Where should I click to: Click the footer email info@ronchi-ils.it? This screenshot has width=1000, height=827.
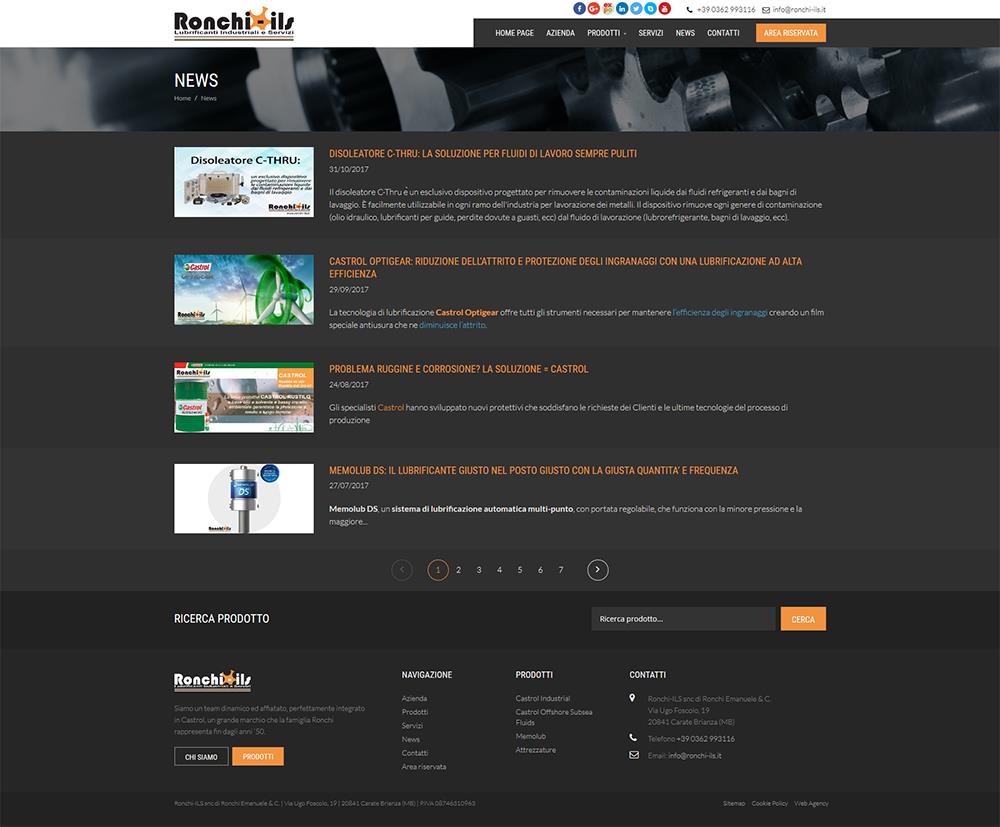pyautogui.click(x=695, y=756)
